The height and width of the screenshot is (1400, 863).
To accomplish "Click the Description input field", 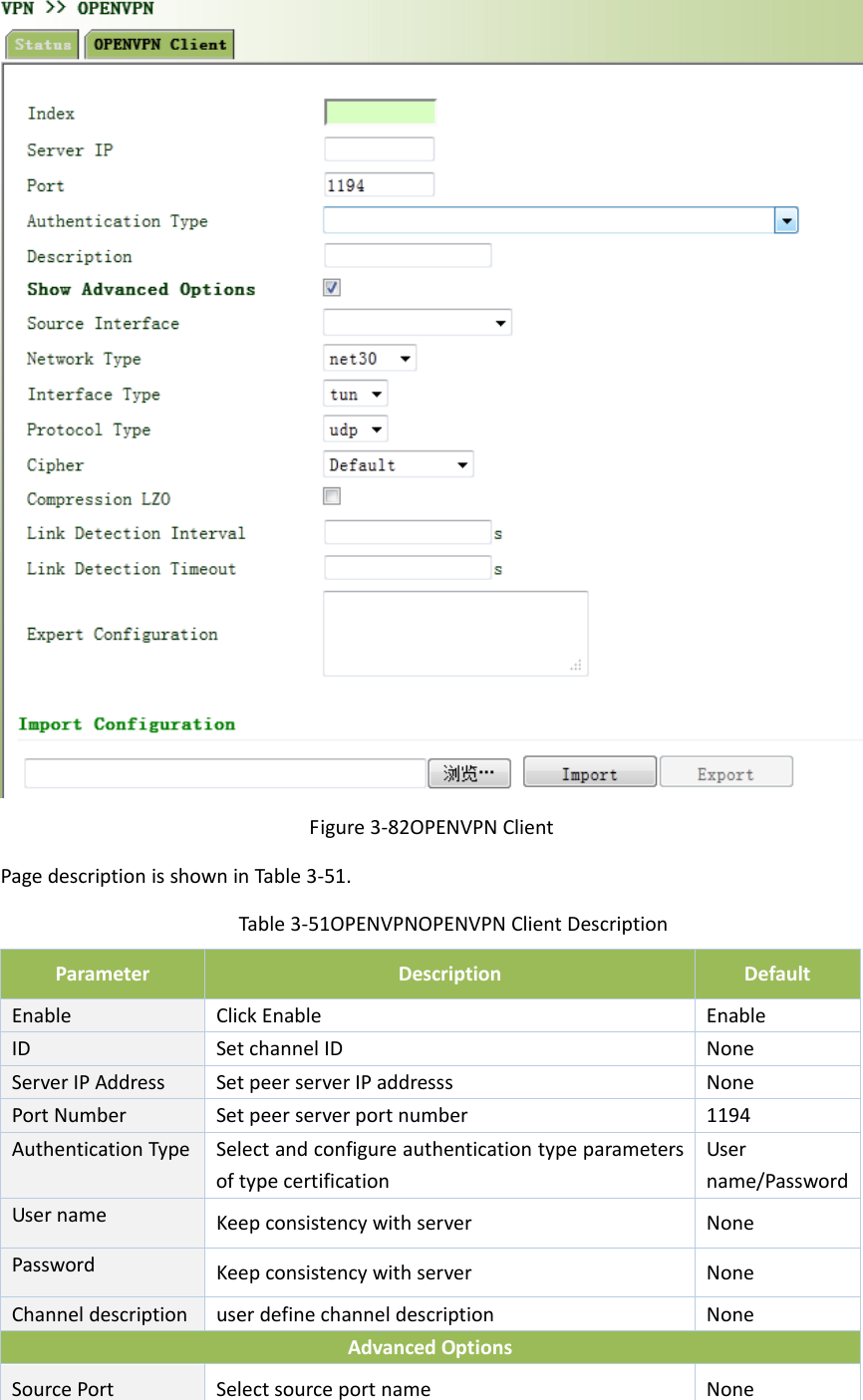I will coord(407,254).
